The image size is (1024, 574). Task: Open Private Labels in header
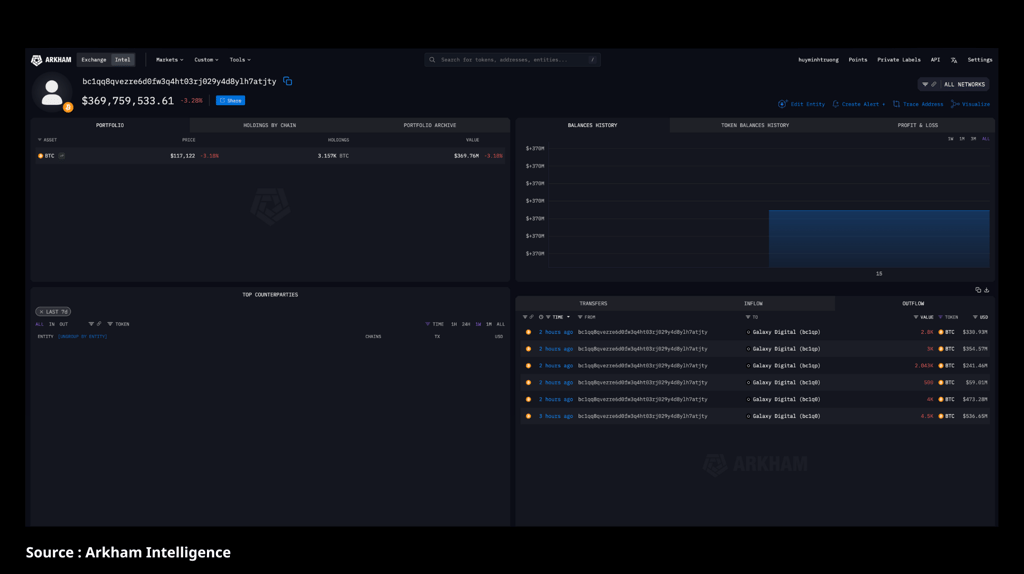899,60
